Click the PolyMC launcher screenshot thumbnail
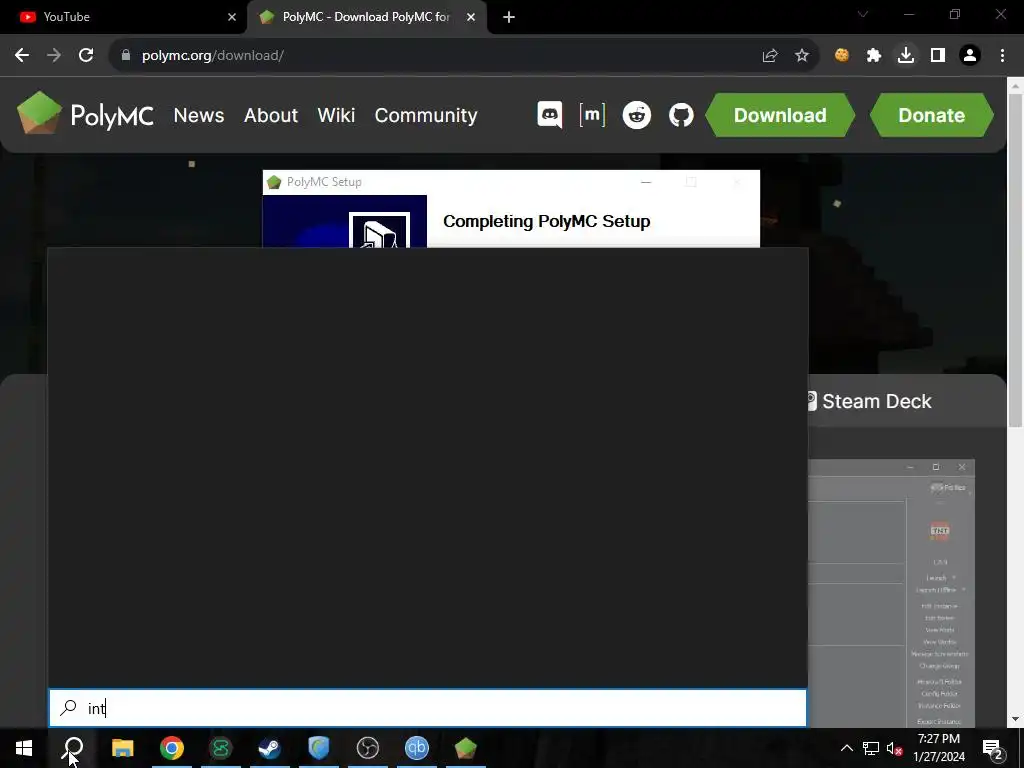The image size is (1024, 768). point(891,593)
